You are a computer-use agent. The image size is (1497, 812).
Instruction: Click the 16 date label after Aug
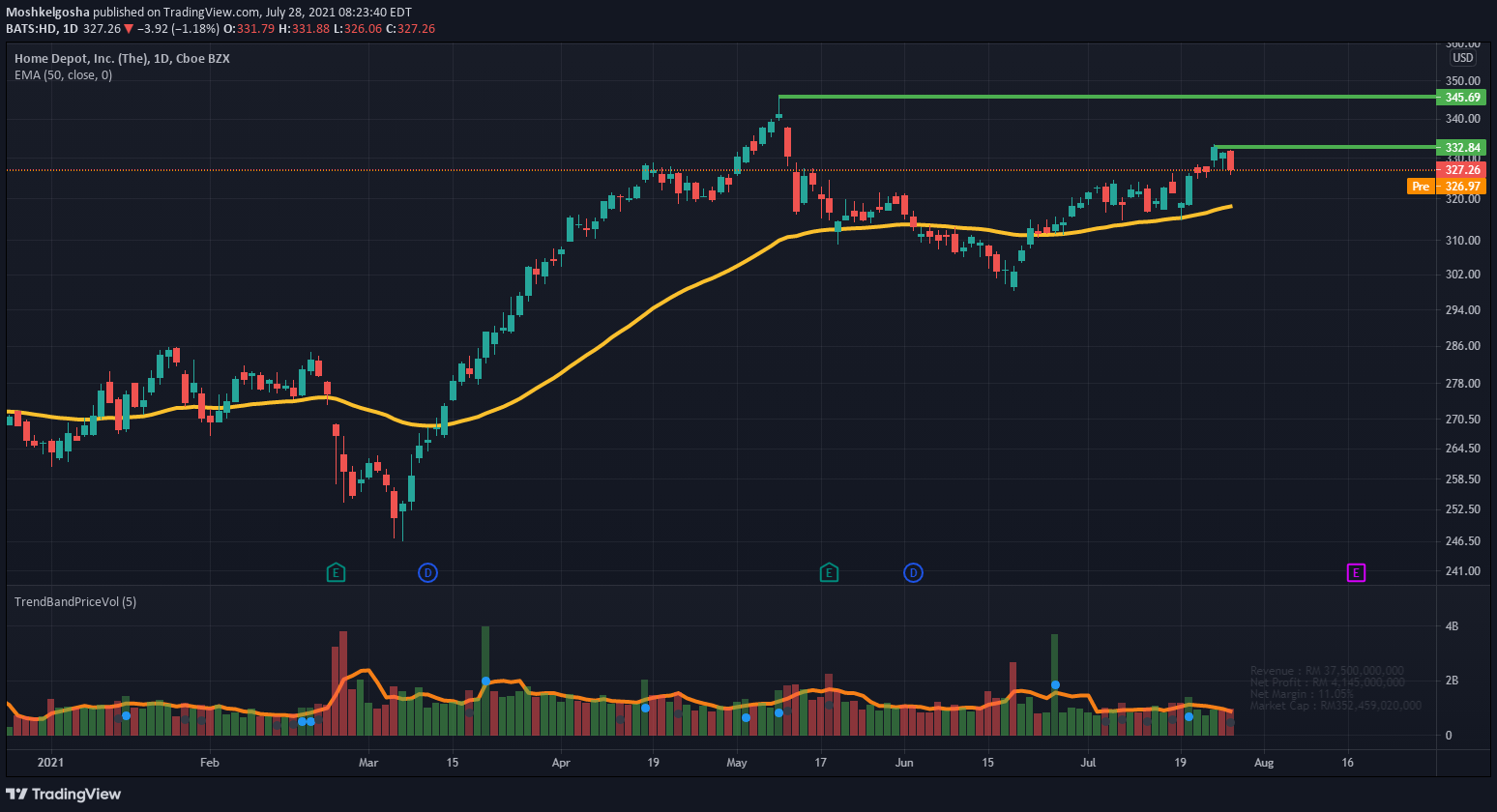click(1348, 763)
